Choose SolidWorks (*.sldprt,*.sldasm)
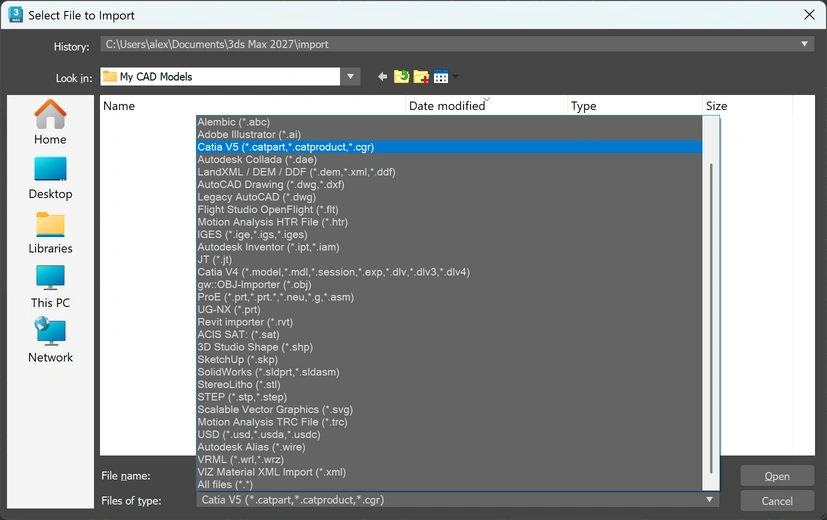 coord(449,372)
